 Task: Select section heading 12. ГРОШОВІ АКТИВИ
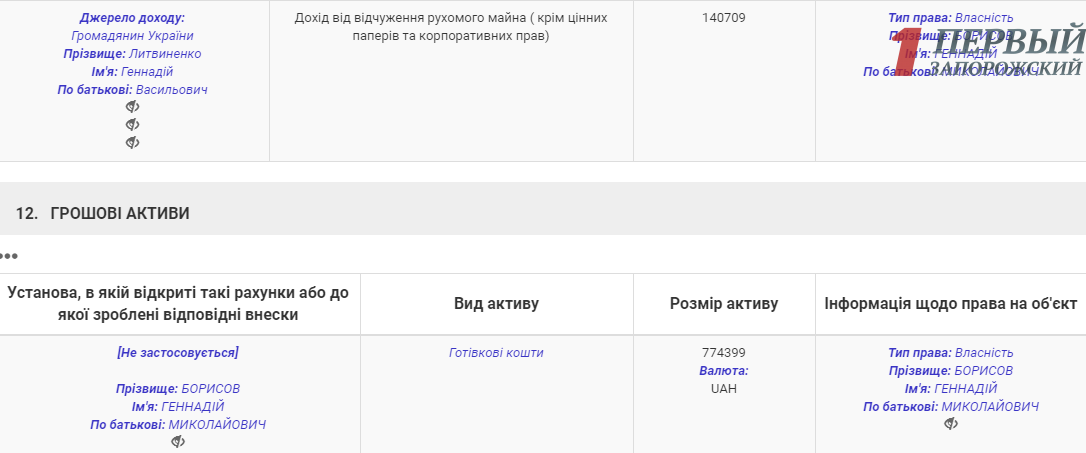pyautogui.click(x=103, y=213)
